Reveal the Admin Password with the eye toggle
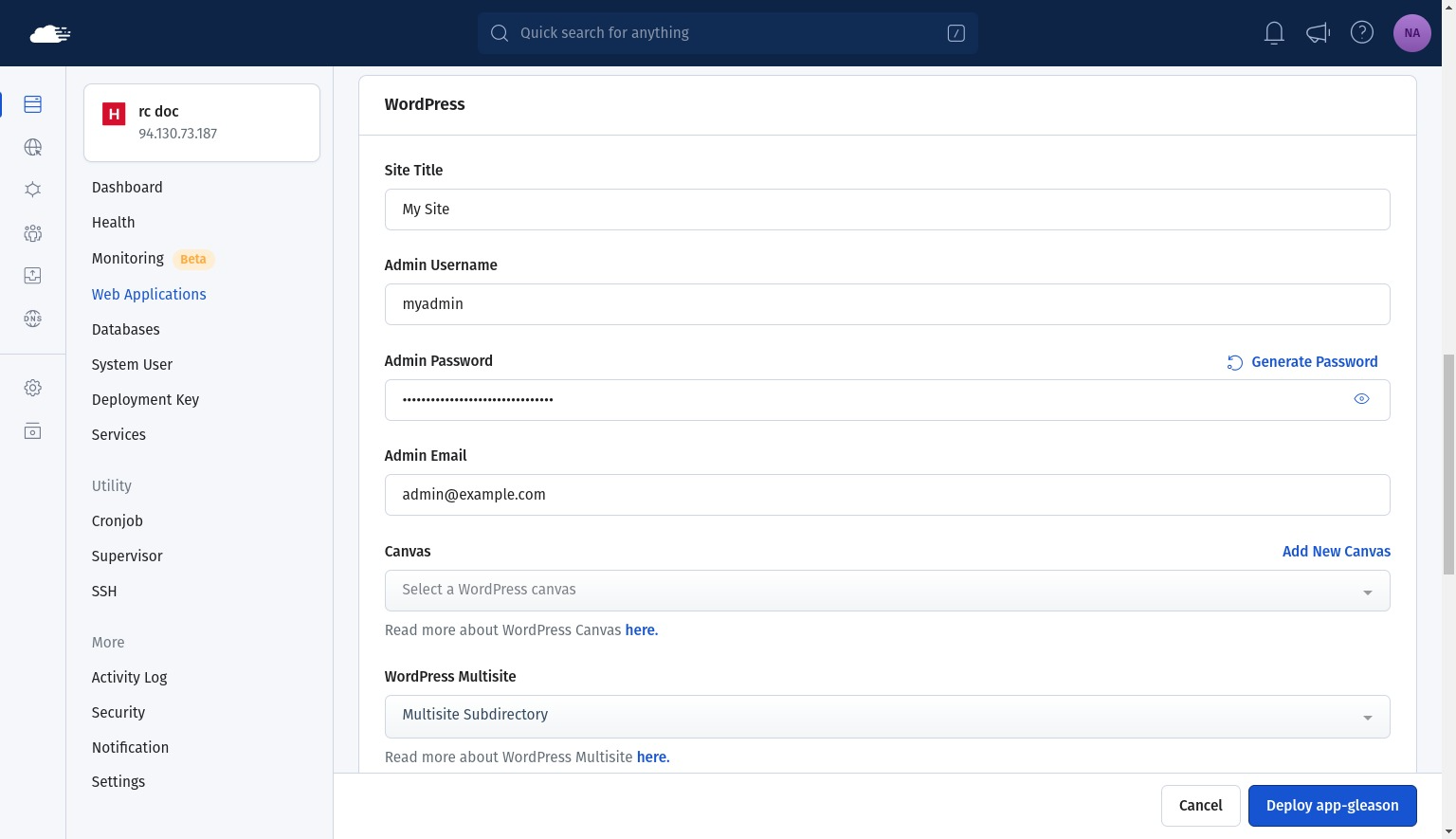 tap(1362, 398)
